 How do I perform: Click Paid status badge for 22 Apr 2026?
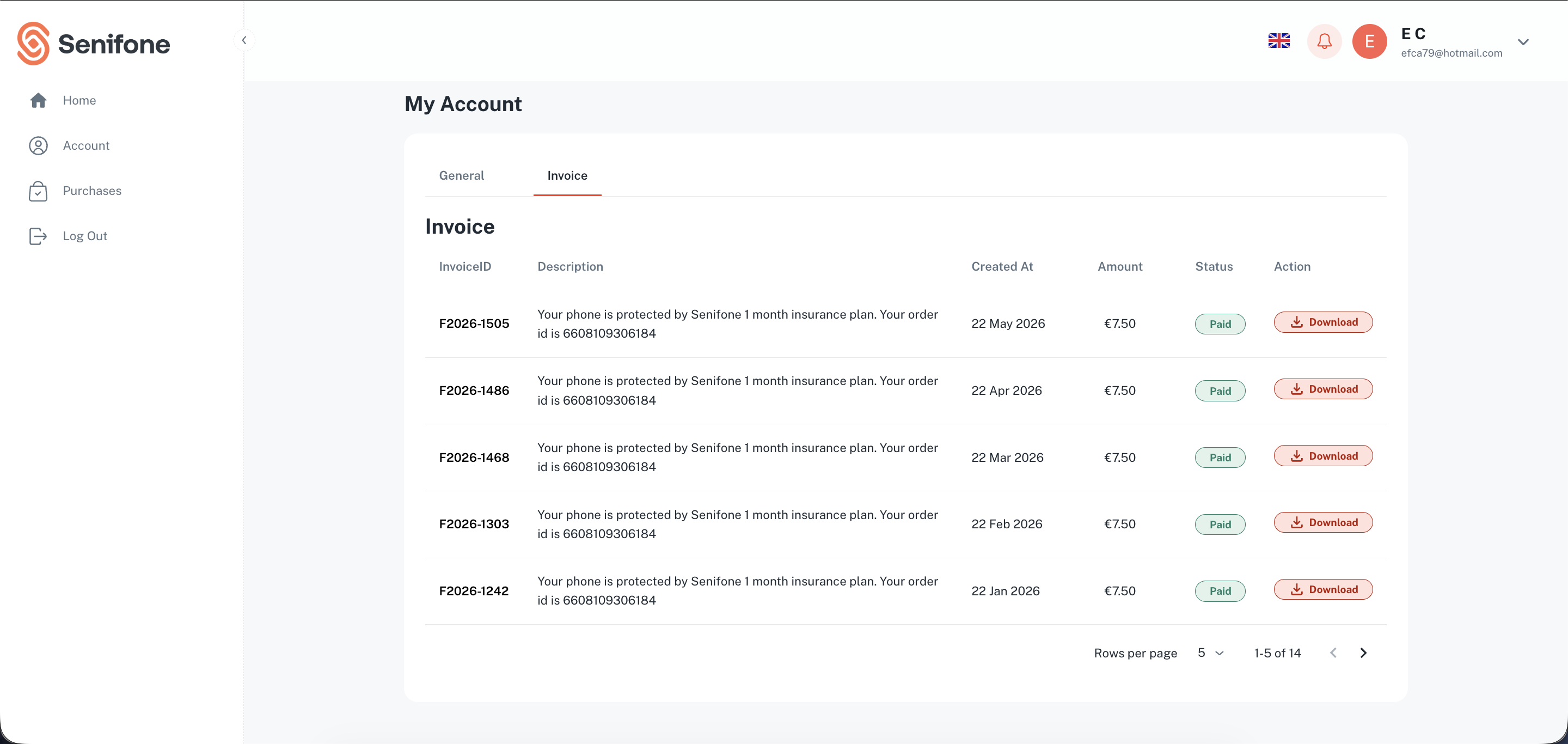coord(1220,391)
